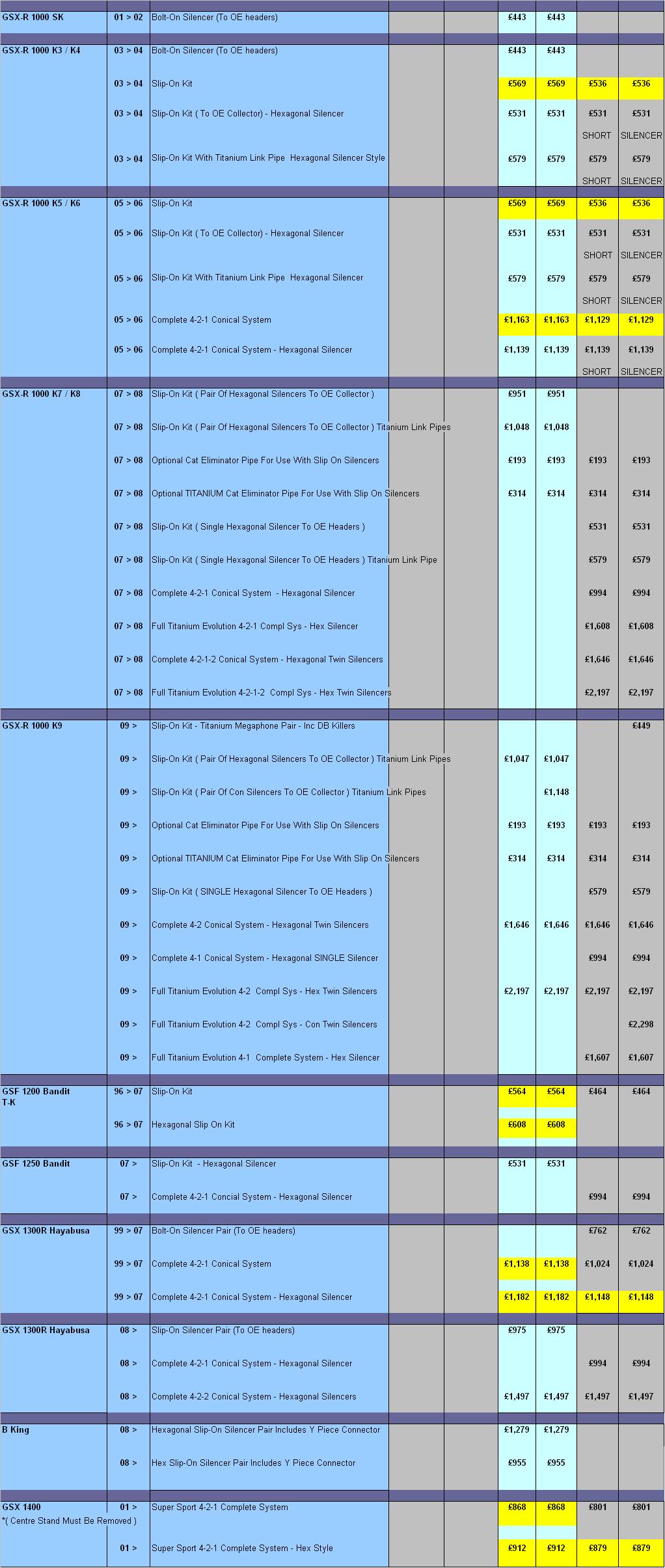Select the GSF 1200 Bandit T-K model label
This screenshot has height=1568, width=665.
(36, 1096)
